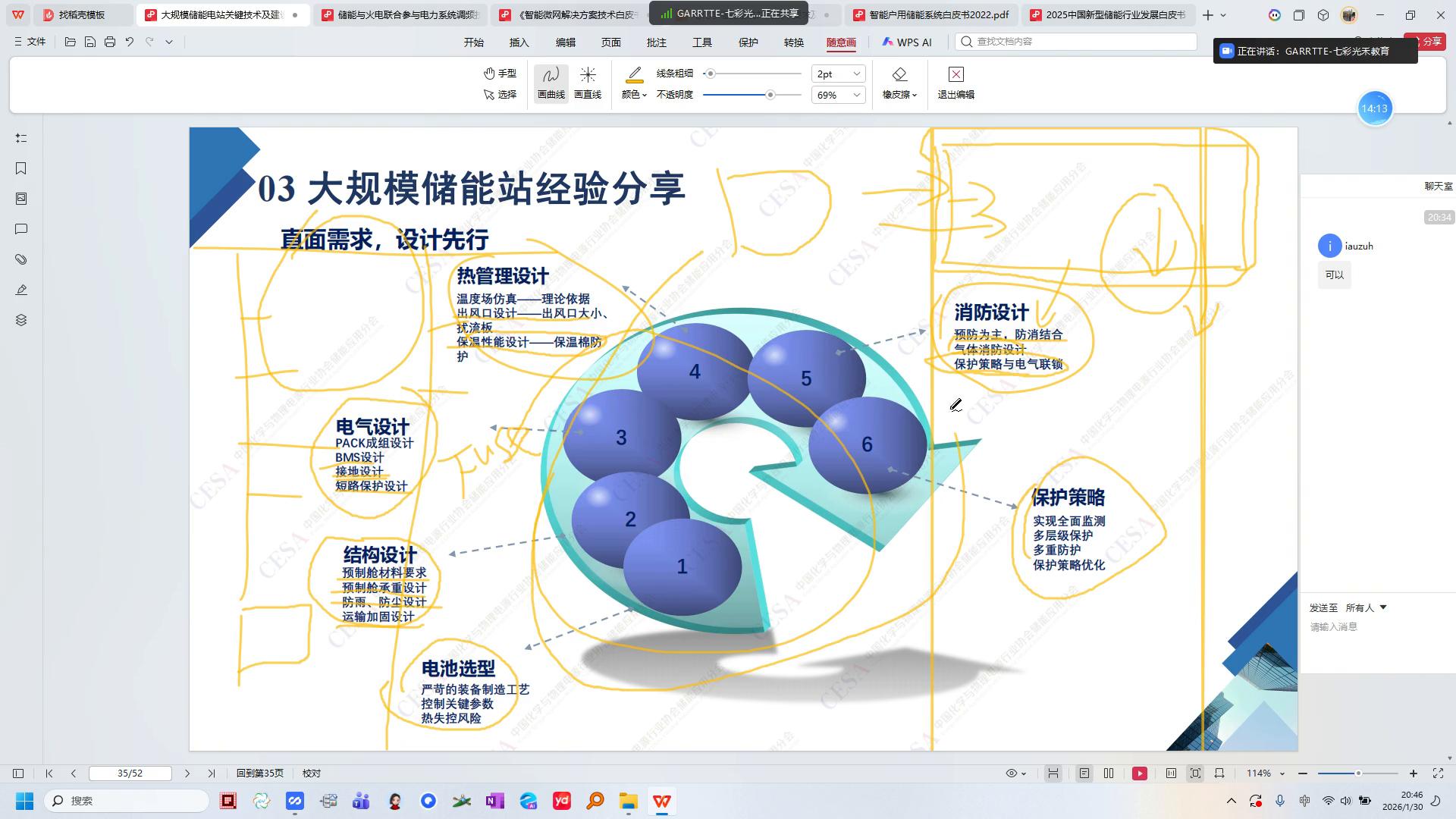Click the exit editing (退出编辑) icon
Viewport: 1456px width, 819px height.
(x=955, y=74)
